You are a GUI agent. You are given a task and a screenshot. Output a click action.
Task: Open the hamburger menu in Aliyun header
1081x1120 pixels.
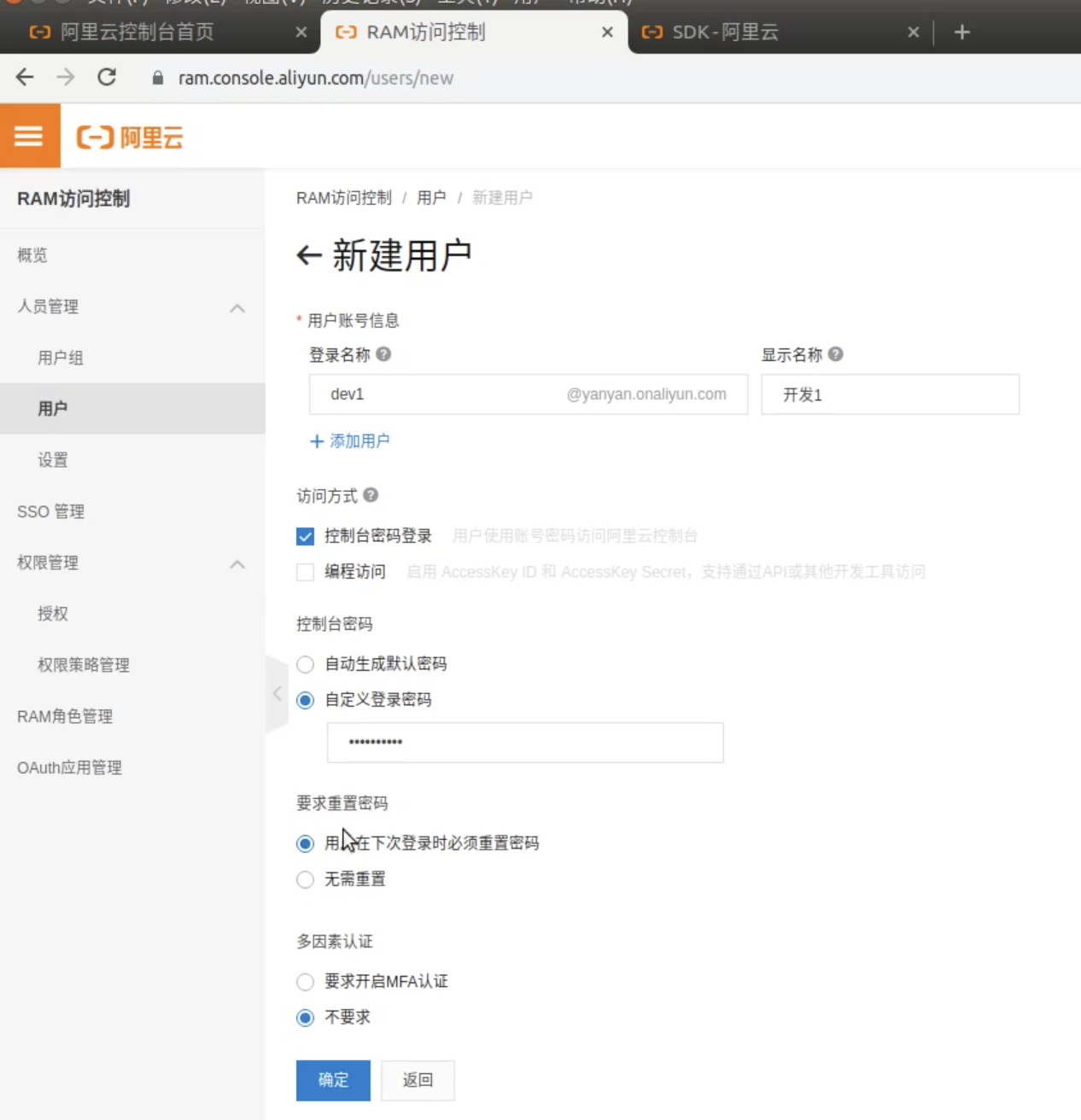coord(29,136)
